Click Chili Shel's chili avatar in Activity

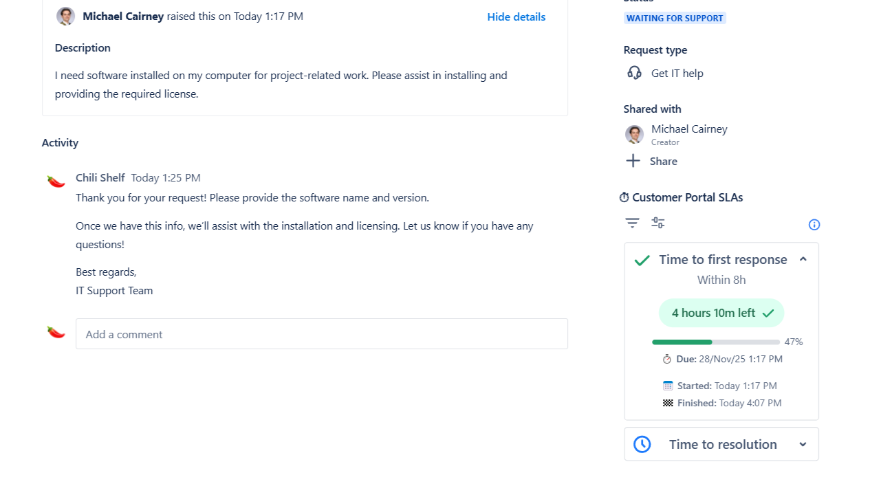(x=56, y=181)
